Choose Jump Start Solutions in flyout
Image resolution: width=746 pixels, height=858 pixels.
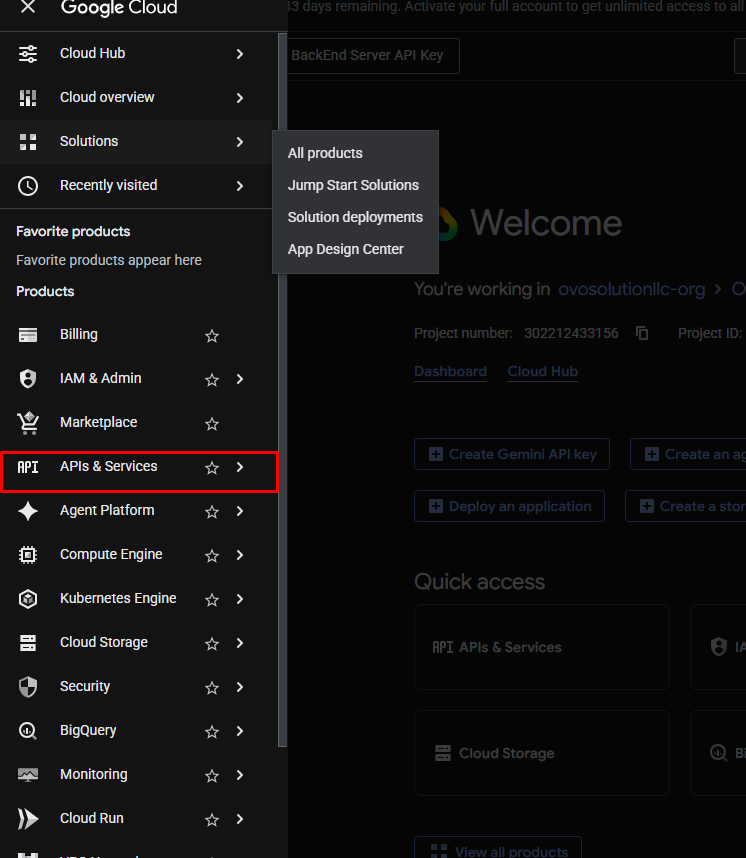[x=355, y=185]
